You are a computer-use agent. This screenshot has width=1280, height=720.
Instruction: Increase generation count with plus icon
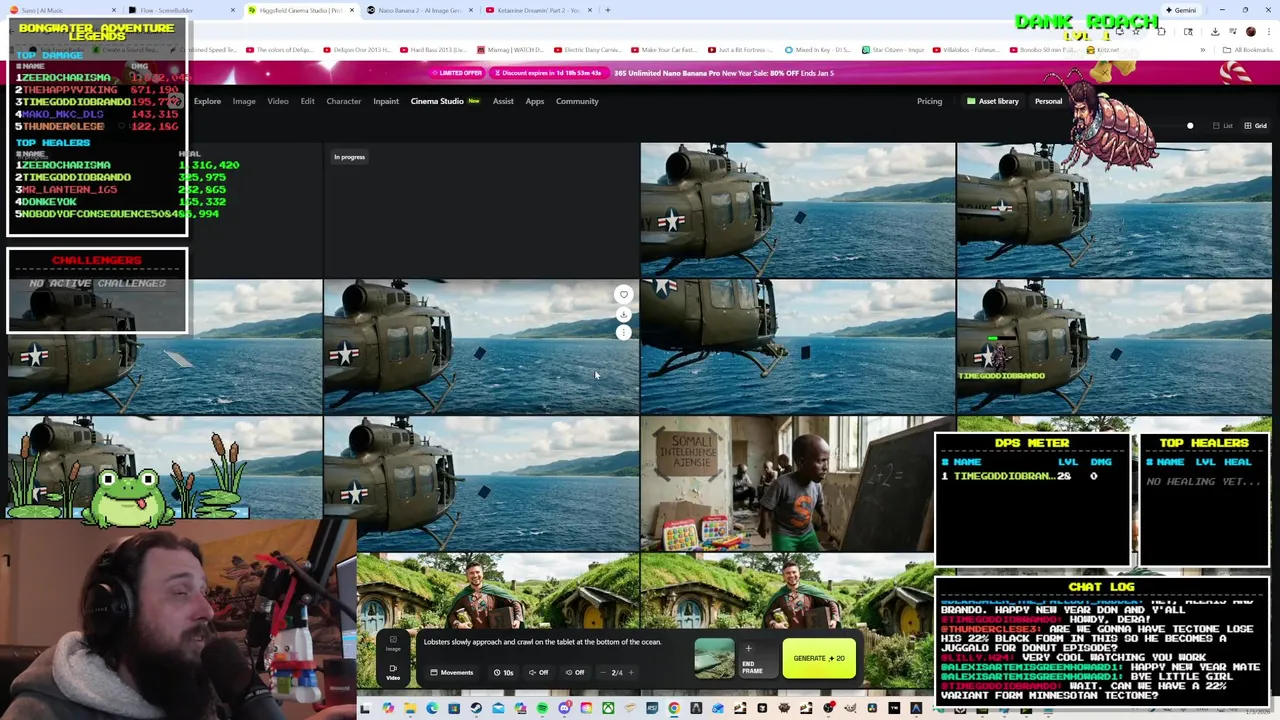pyautogui.click(x=630, y=672)
